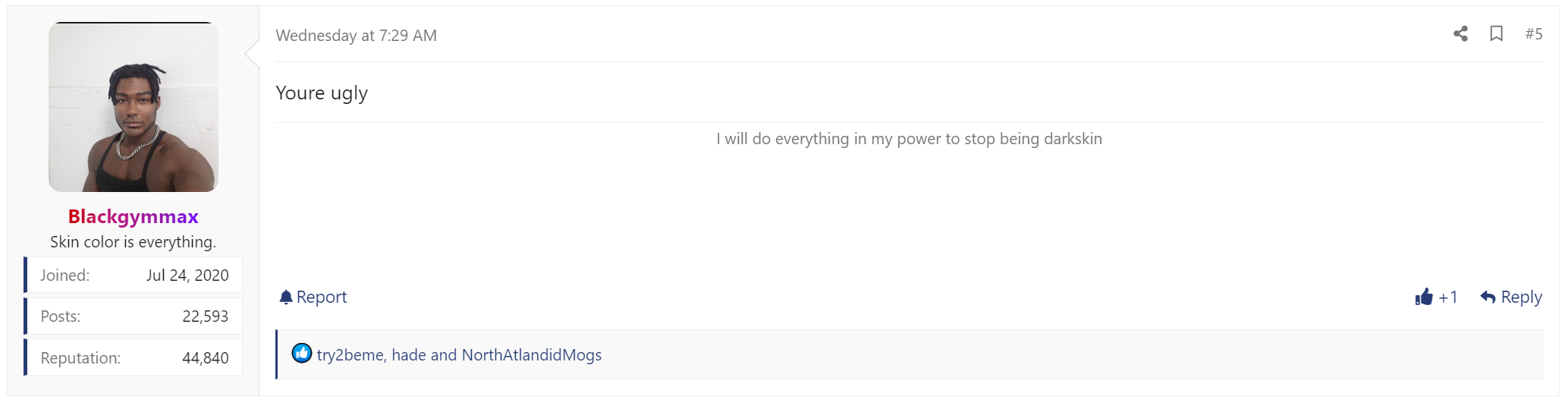View the 22,593 posts count
Screen dimensions: 1568x406
tap(205, 316)
